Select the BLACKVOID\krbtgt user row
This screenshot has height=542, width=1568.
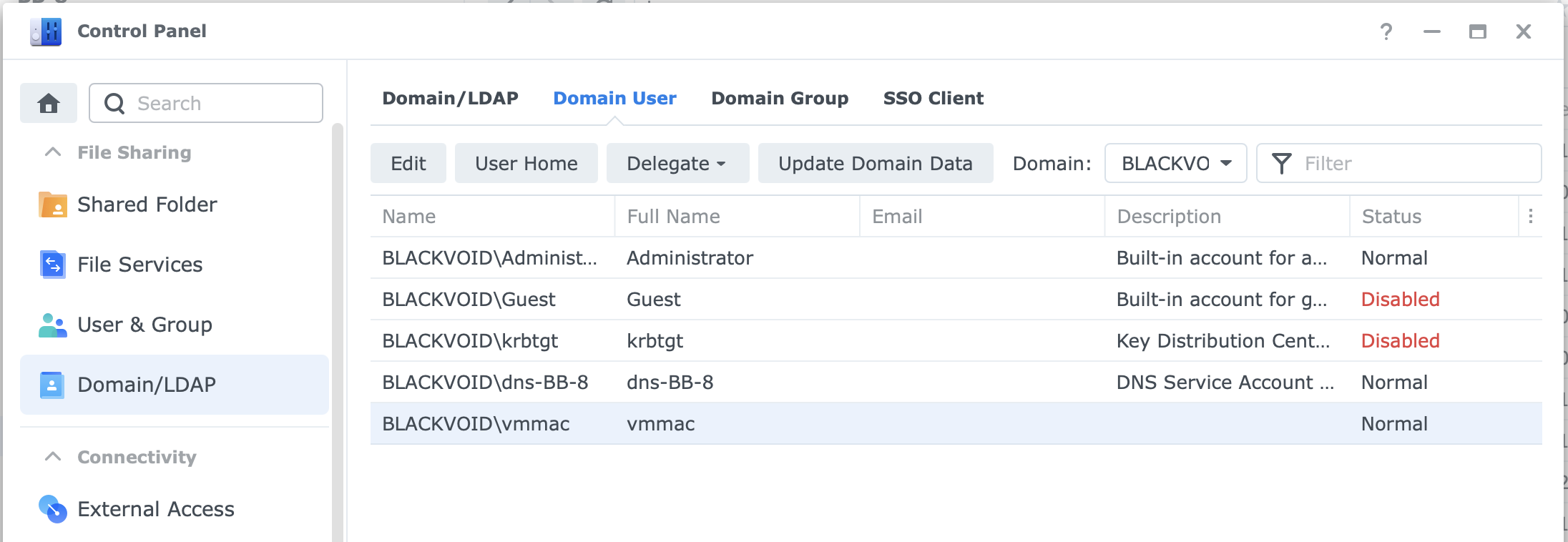click(x=956, y=340)
